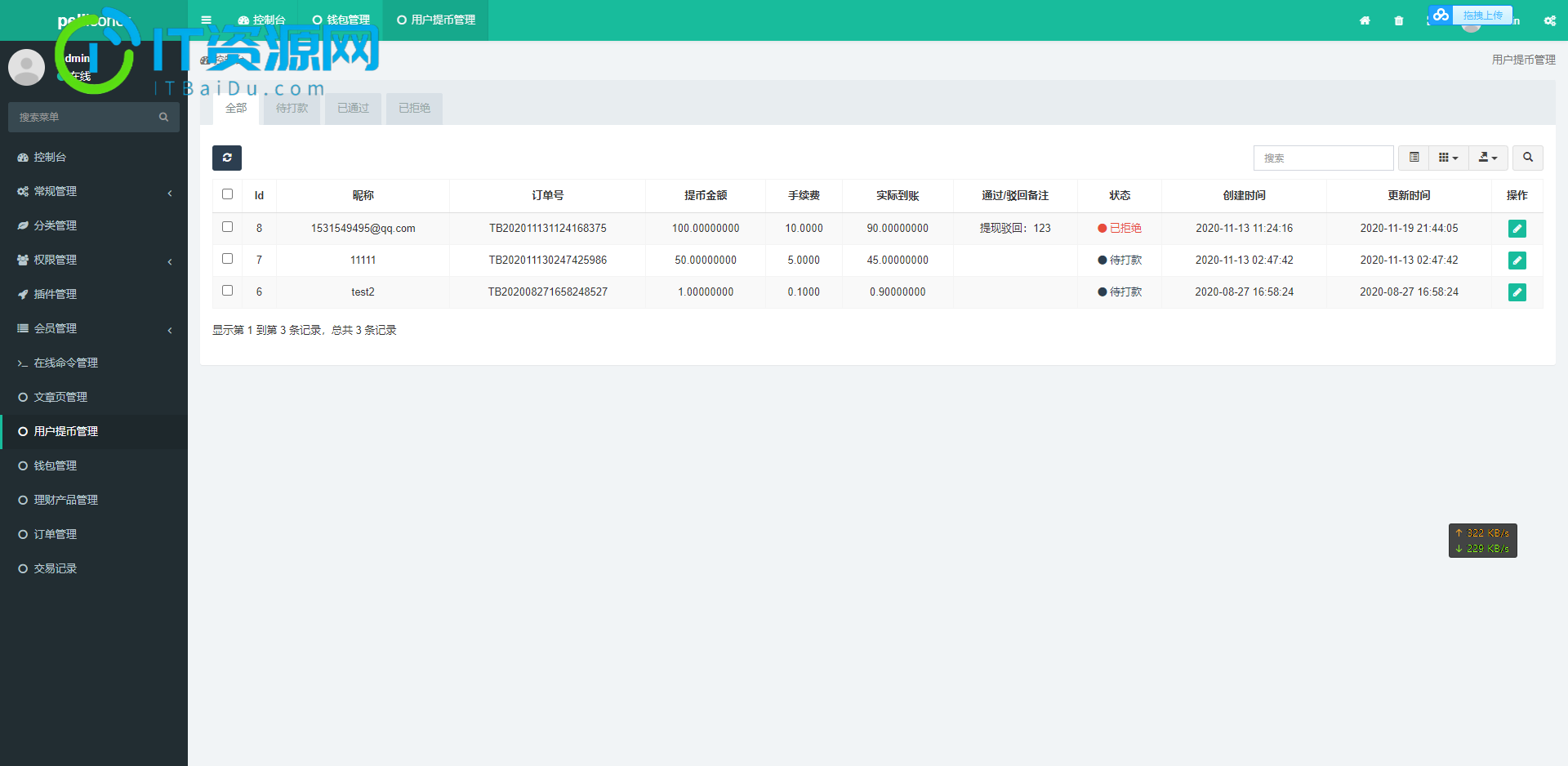Click the 搜索菜单 sidebar search field

(x=82, y=117)
